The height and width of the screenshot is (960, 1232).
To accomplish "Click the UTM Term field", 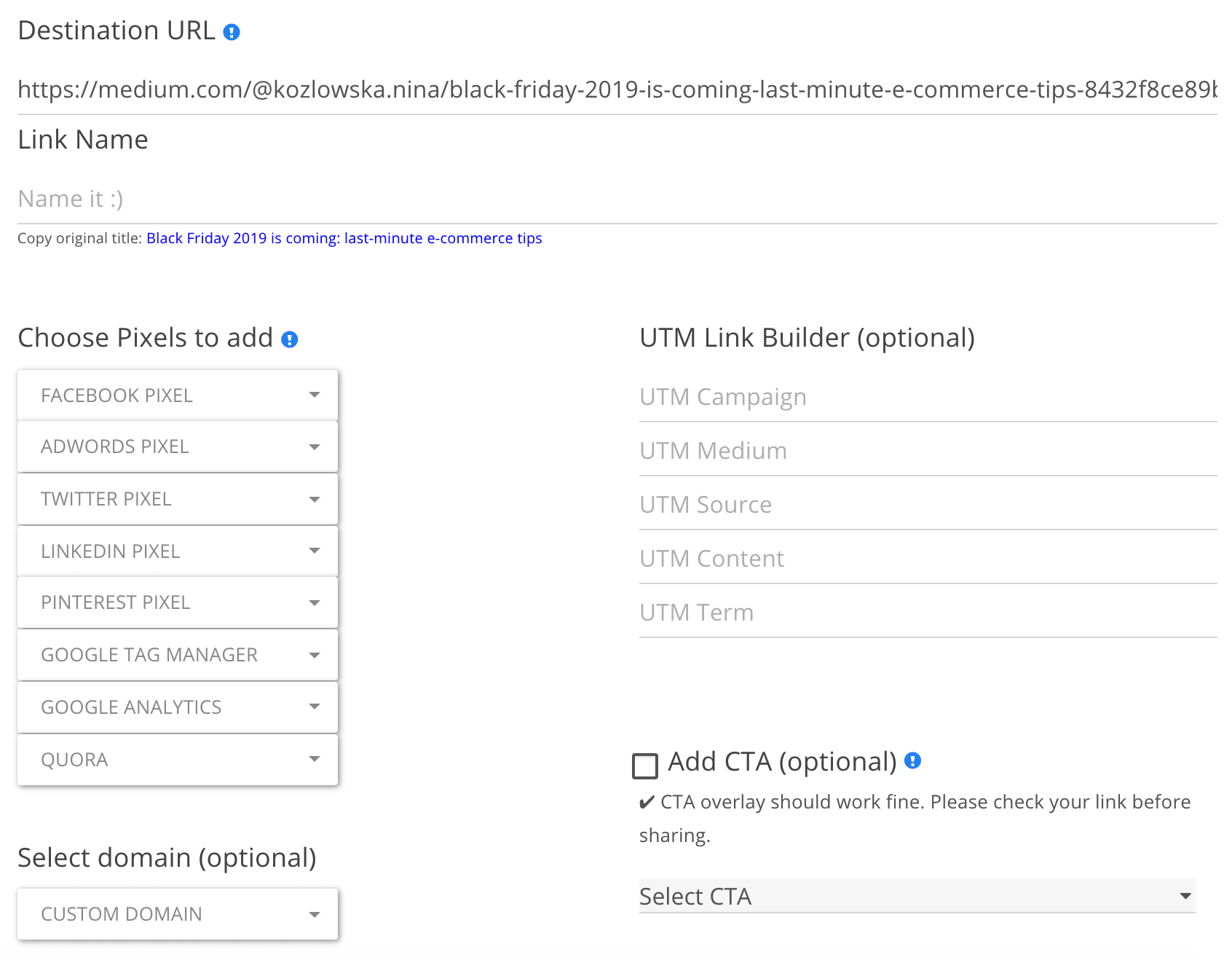I will pos(928,613).
